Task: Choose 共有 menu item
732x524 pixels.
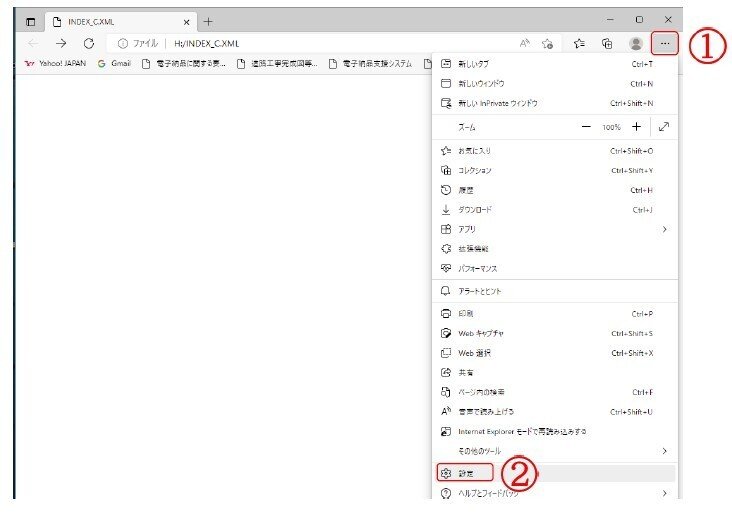Action: tap(555, 373)
